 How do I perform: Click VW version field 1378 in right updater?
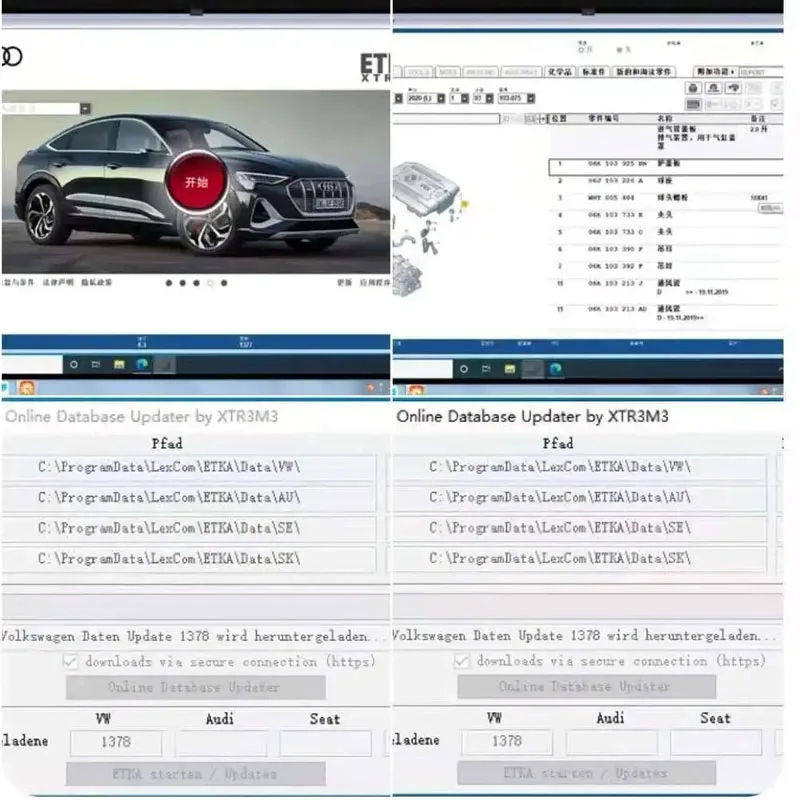point(507,741)
